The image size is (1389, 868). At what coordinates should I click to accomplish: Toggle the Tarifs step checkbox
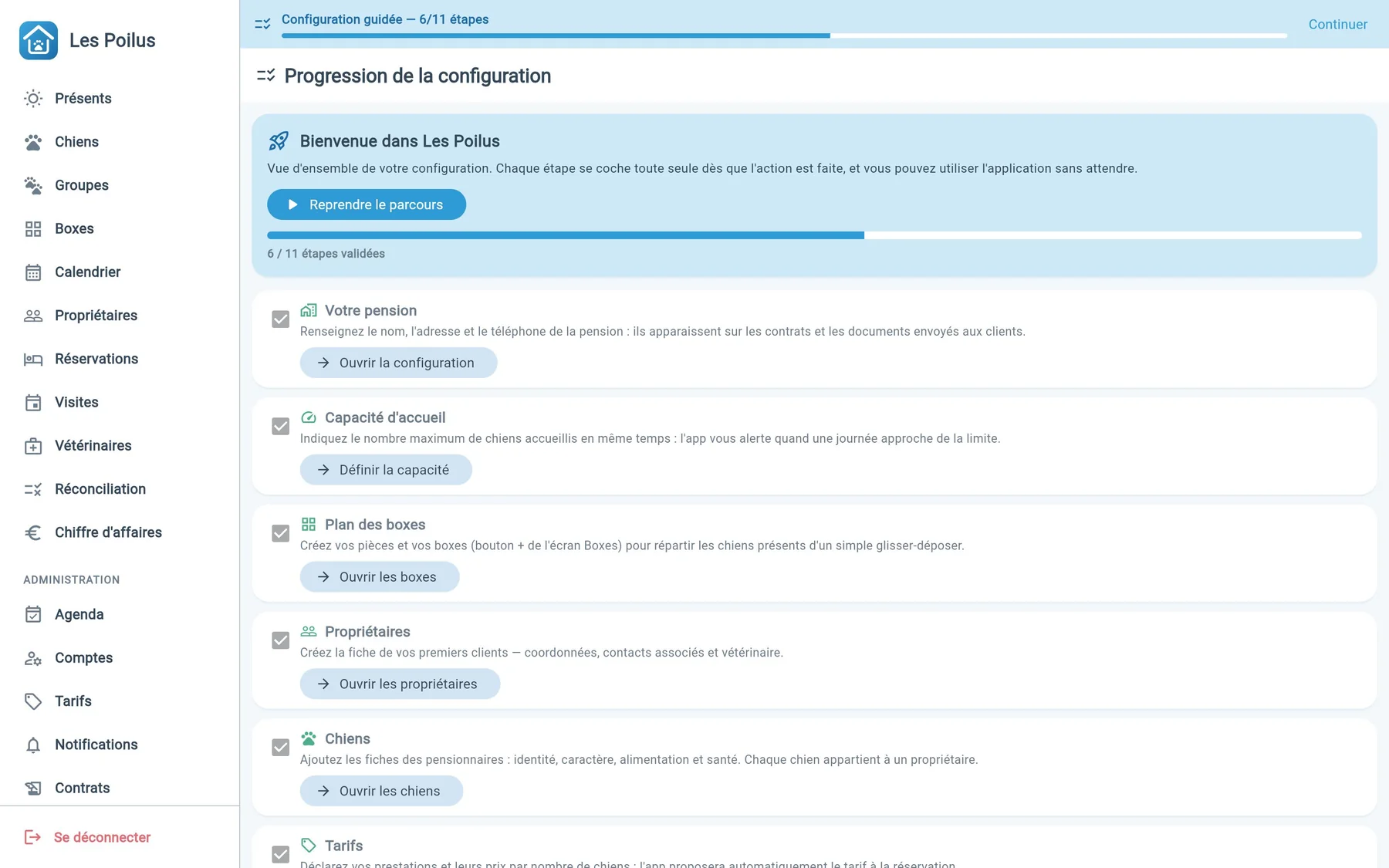[x=281, y=854]
